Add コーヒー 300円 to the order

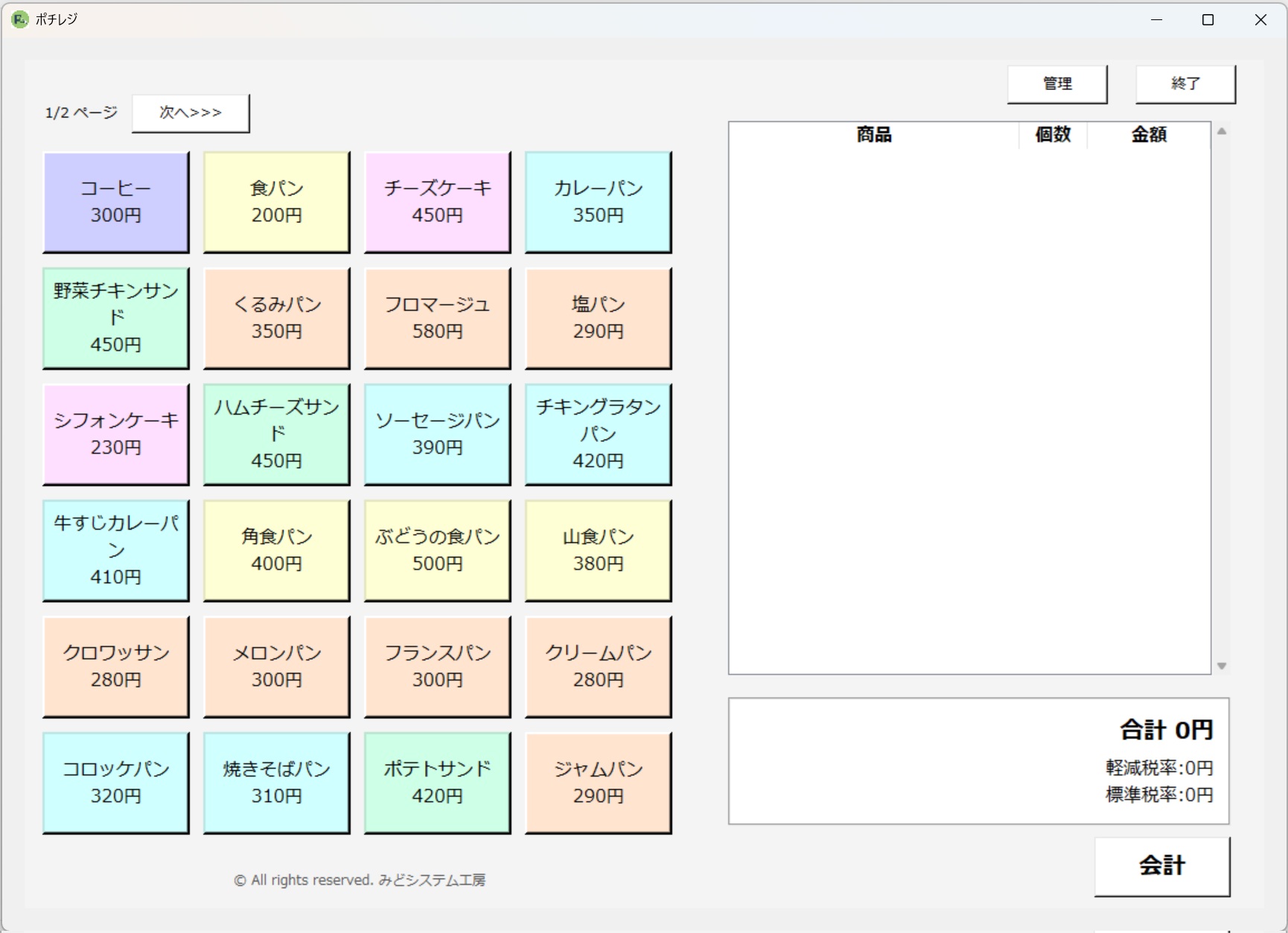click(x=115, y=202)
